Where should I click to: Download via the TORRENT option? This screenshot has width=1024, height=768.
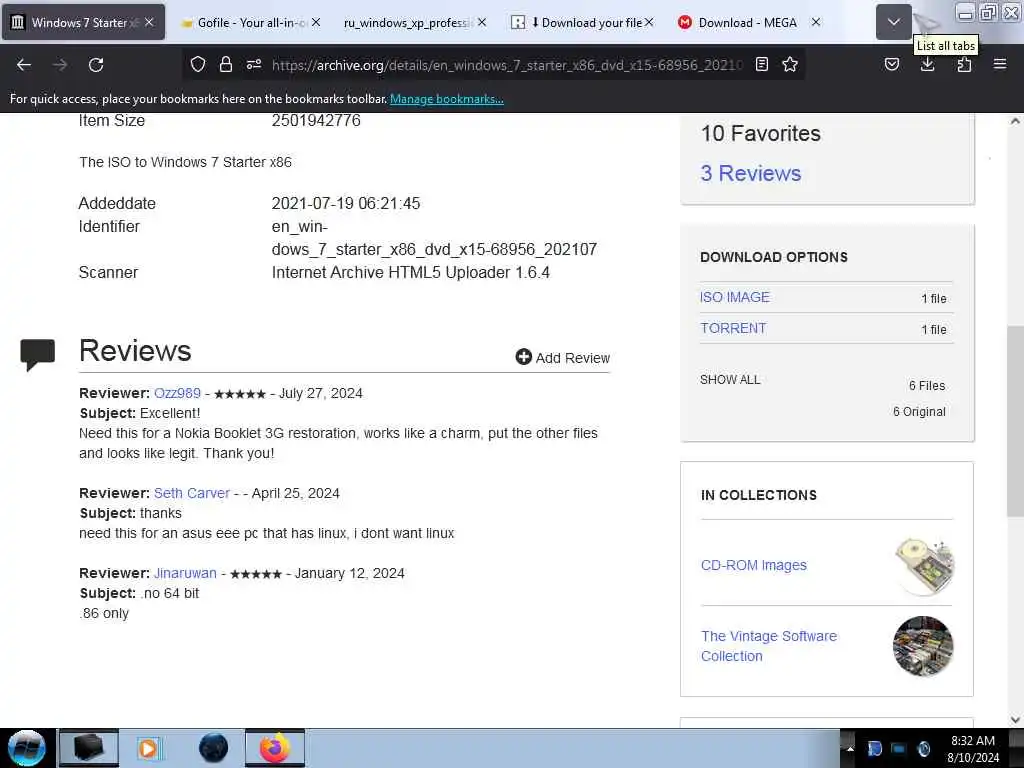pyautogui.click(x=733, y=328)
